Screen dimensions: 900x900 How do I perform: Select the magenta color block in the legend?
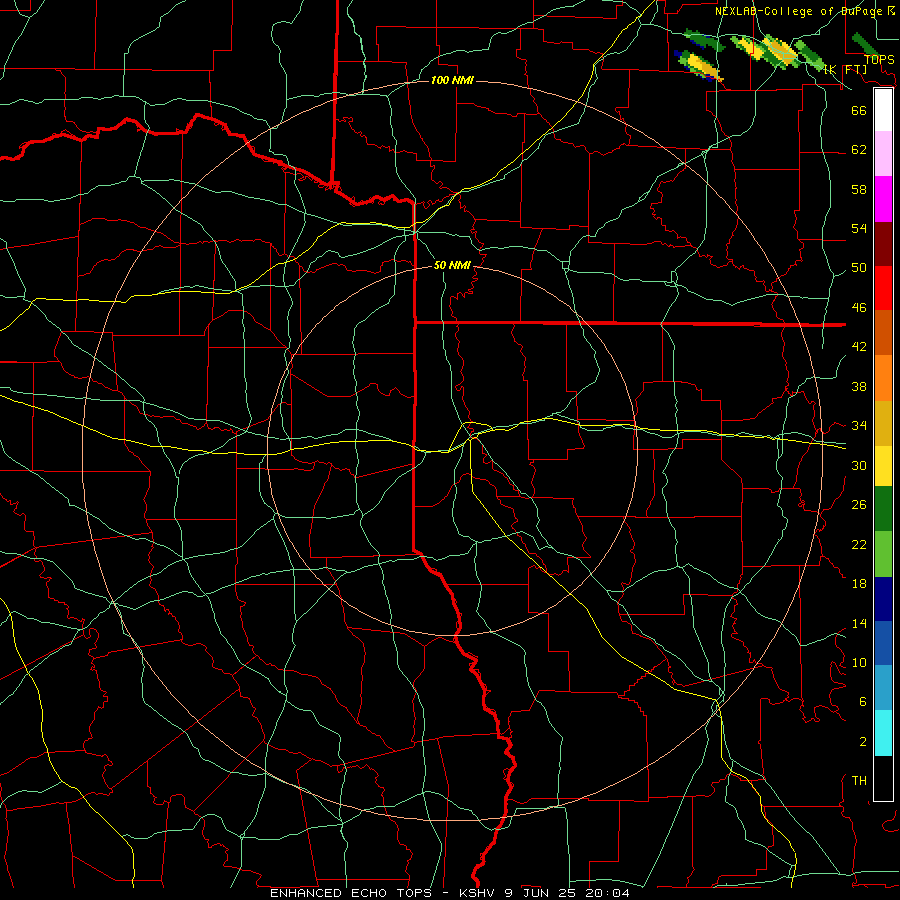click(883, 199)
